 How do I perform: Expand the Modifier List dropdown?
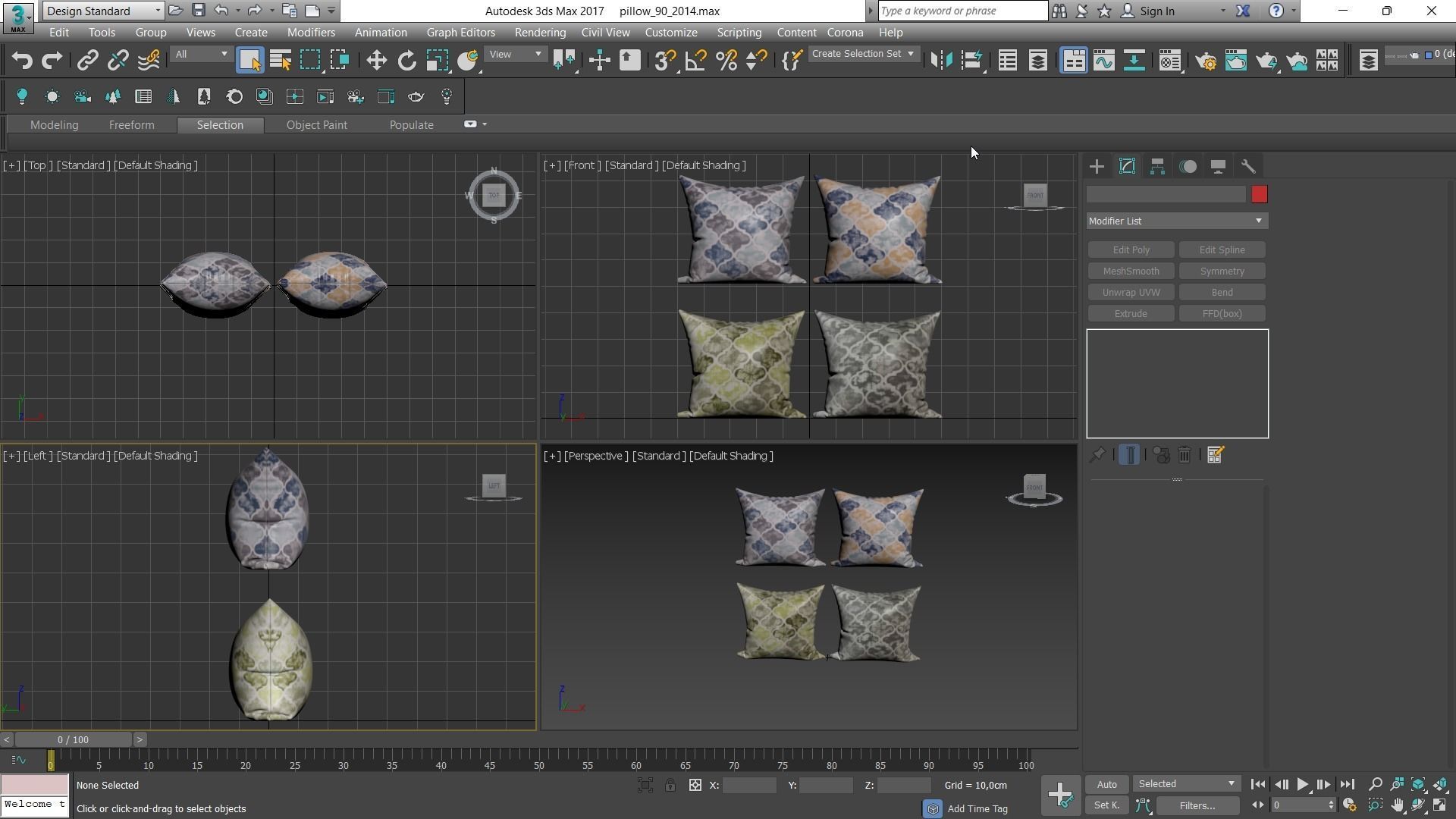pos(1177,221)
